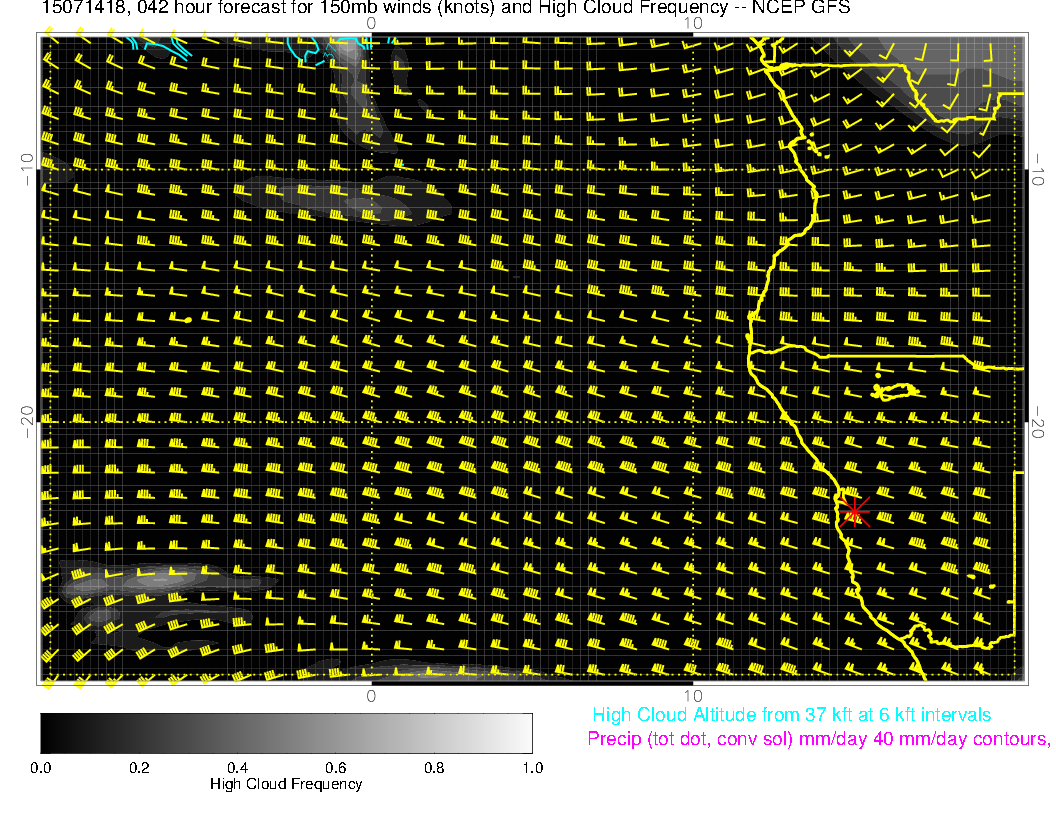
Task: Click the white end of the cloud frequency colorbar
Action: click(522, 732)
